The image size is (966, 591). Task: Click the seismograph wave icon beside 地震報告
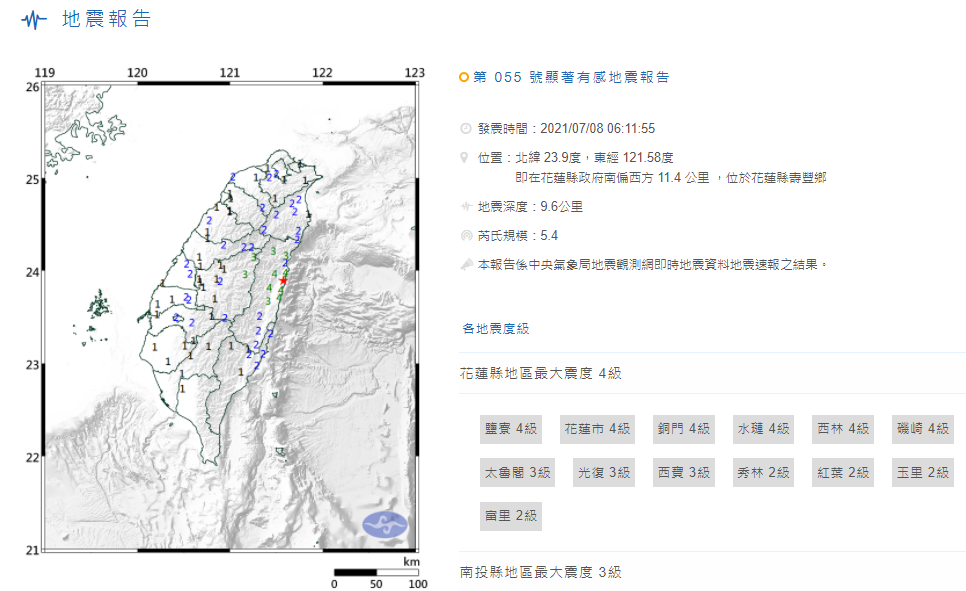[33, 20]
